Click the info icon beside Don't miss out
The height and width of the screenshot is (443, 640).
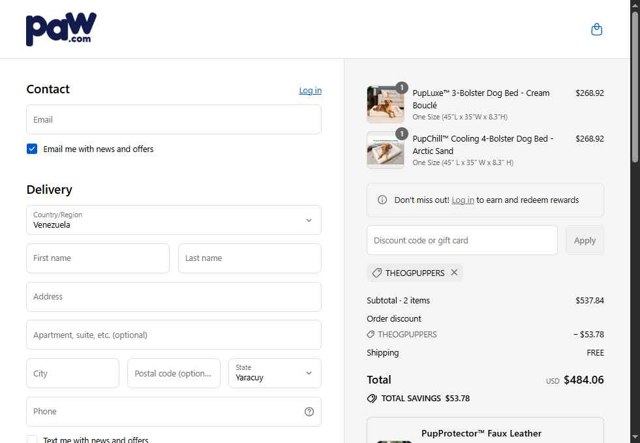(382, 200)
